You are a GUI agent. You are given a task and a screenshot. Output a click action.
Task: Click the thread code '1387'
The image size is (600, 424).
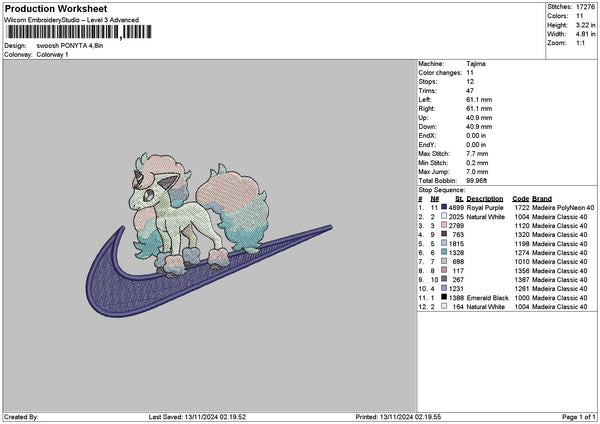pos(522,280)
